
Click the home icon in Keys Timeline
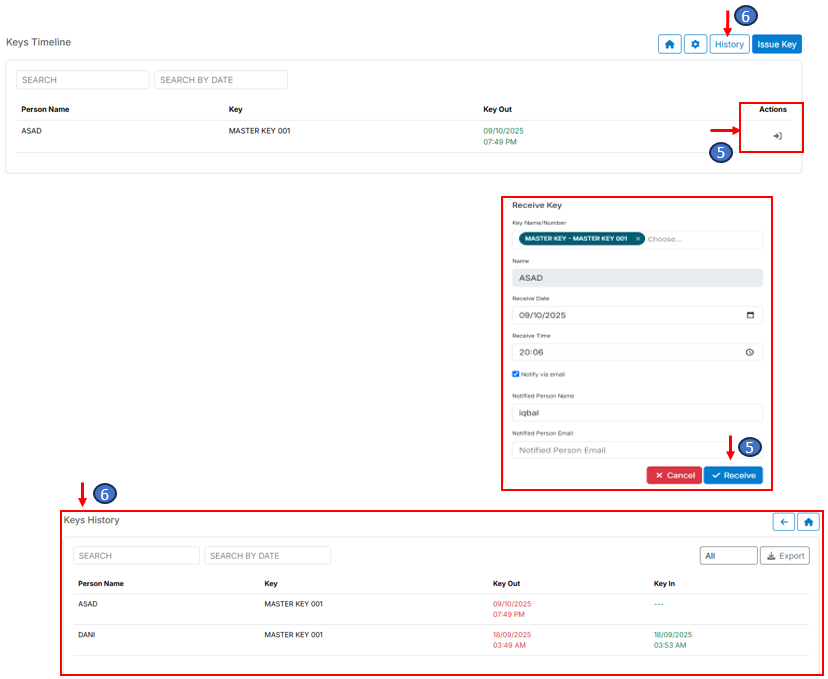coord(669,45)
